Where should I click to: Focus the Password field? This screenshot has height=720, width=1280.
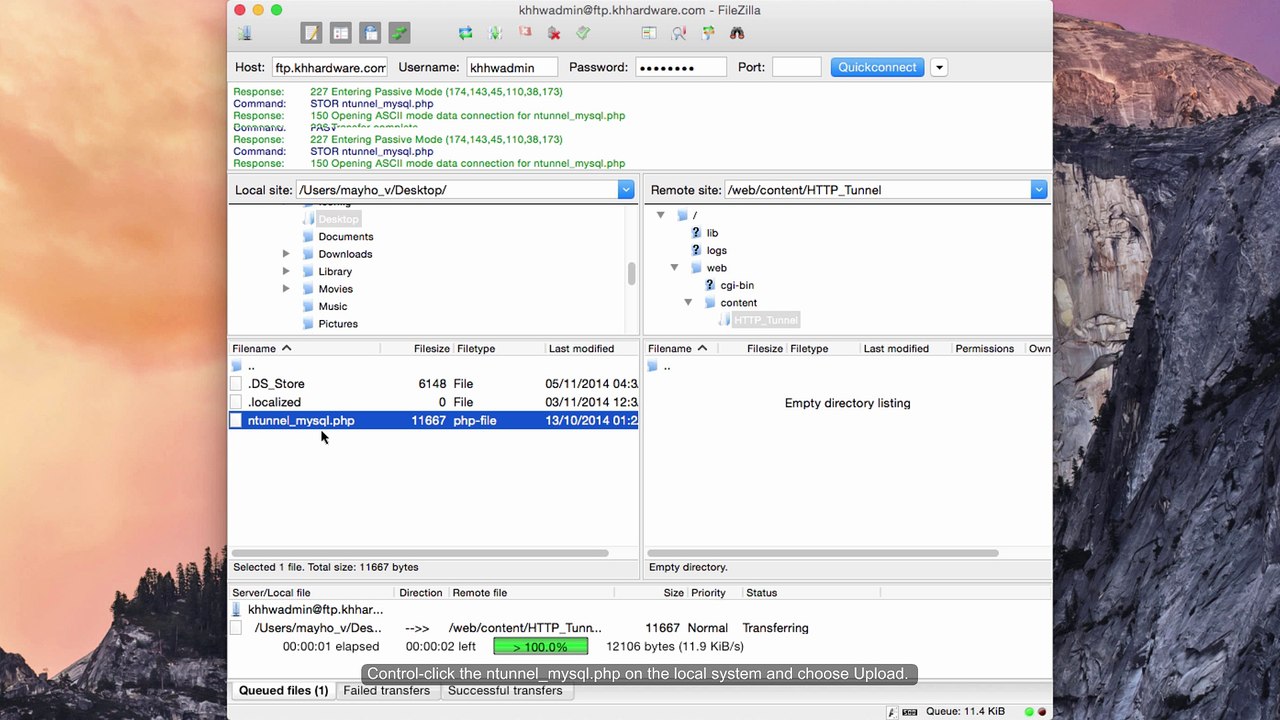point(681,67)
